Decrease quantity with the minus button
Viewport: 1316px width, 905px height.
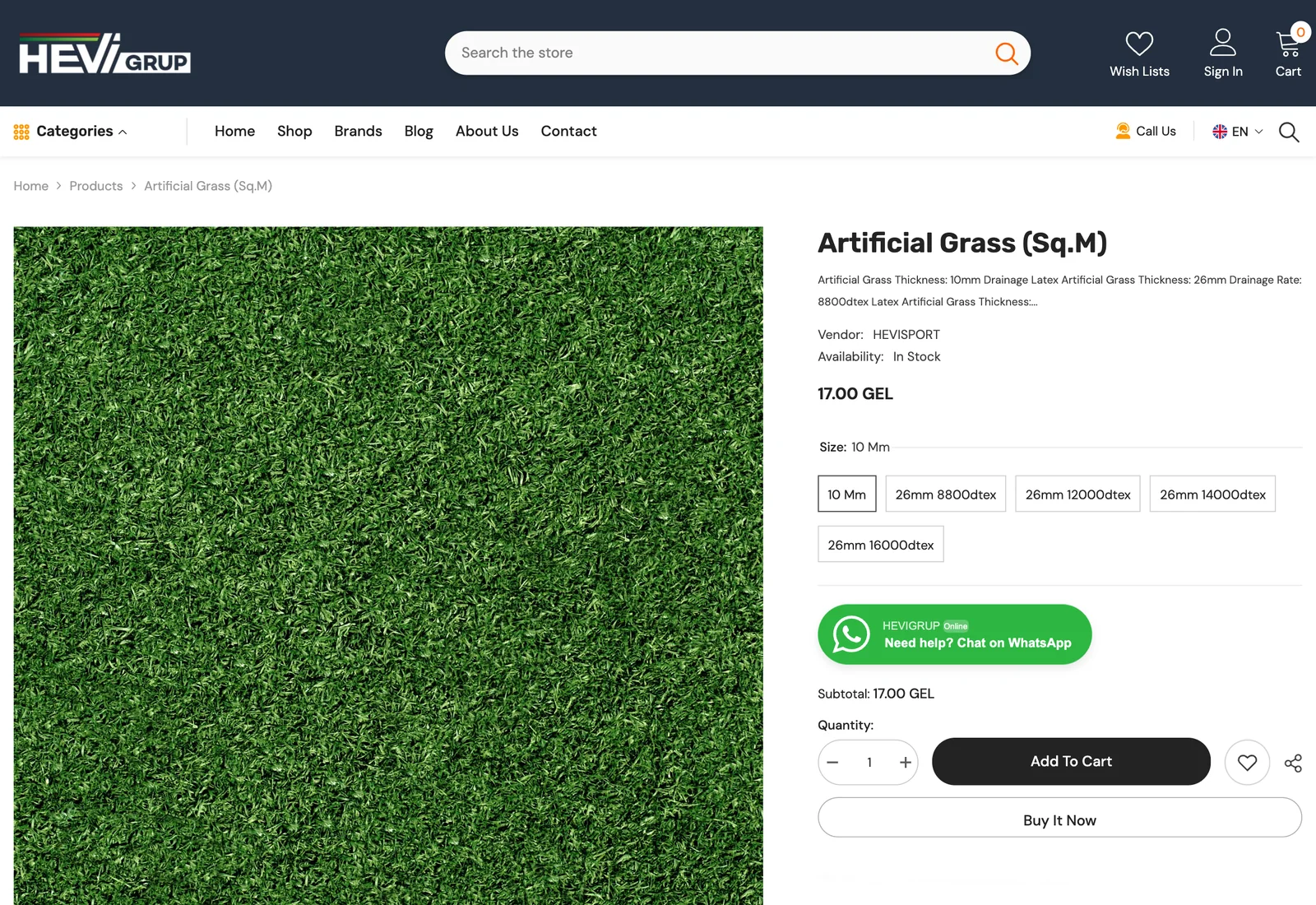(x=832, y=763)
